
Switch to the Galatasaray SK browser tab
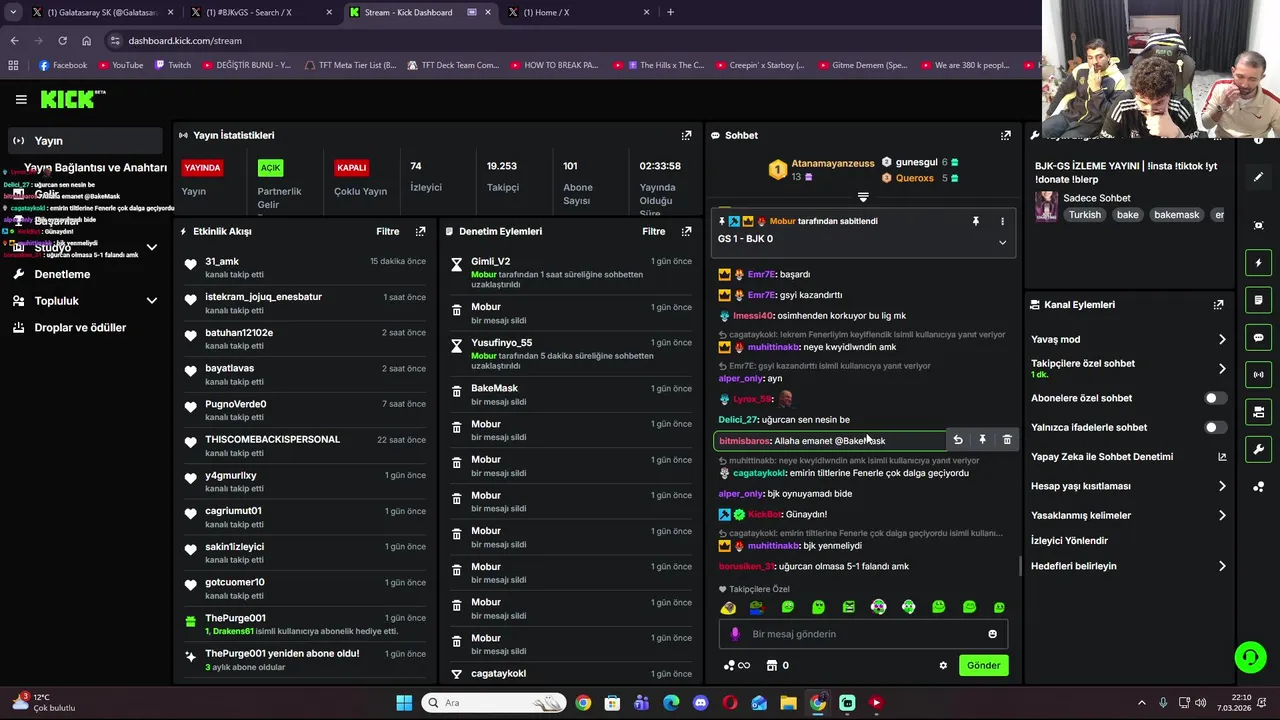tap(104, 12)
